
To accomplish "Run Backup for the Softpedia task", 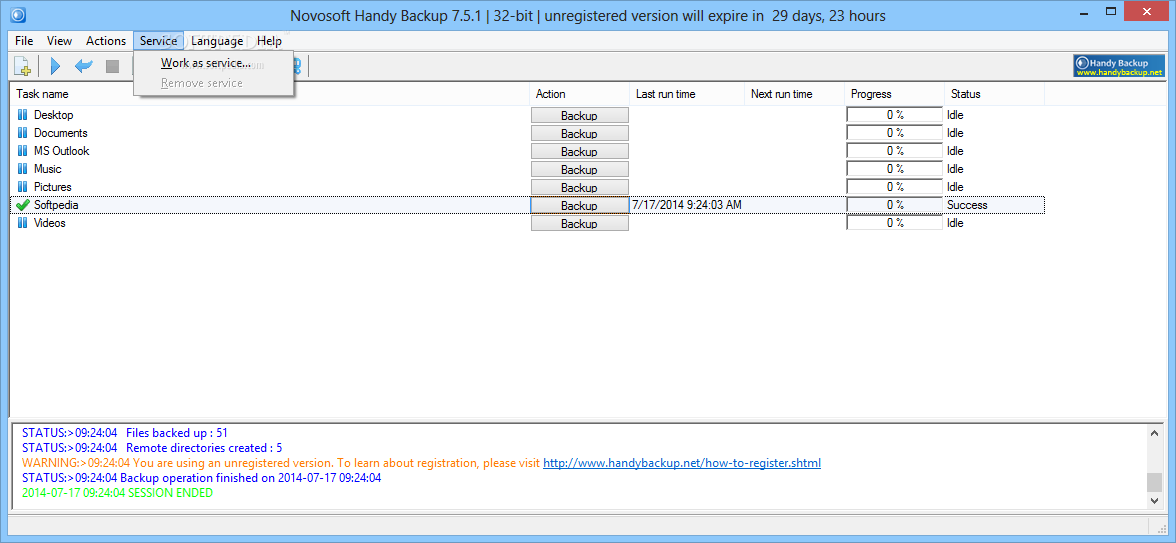I will click(579, 206).
